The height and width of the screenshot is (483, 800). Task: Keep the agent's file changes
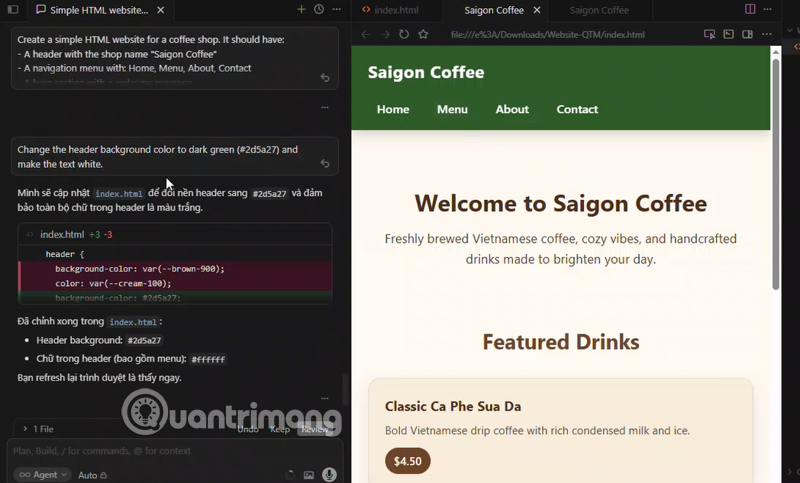(280, 429)
